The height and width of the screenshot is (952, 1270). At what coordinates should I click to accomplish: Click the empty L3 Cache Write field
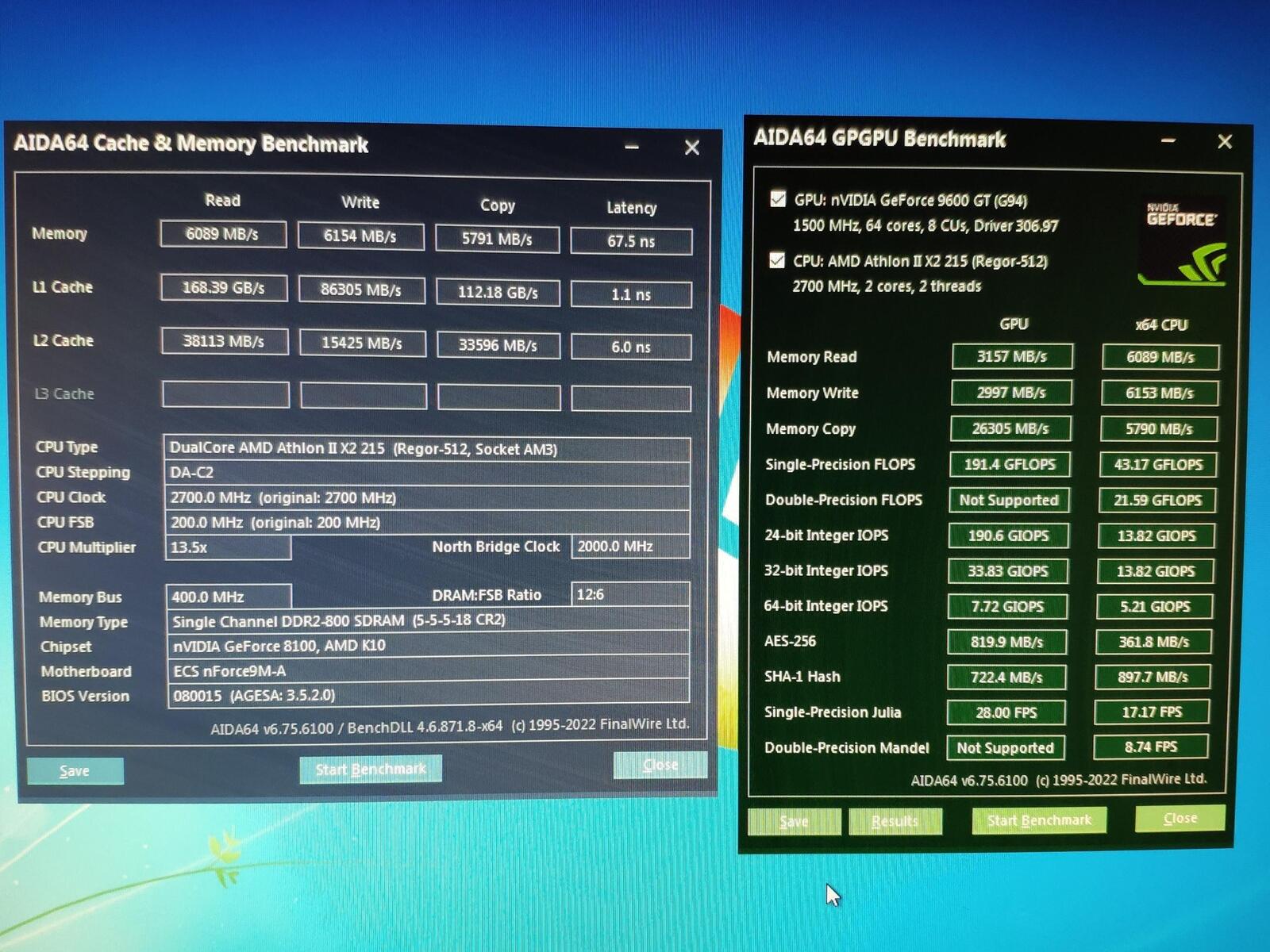click(x=364, y=396)
